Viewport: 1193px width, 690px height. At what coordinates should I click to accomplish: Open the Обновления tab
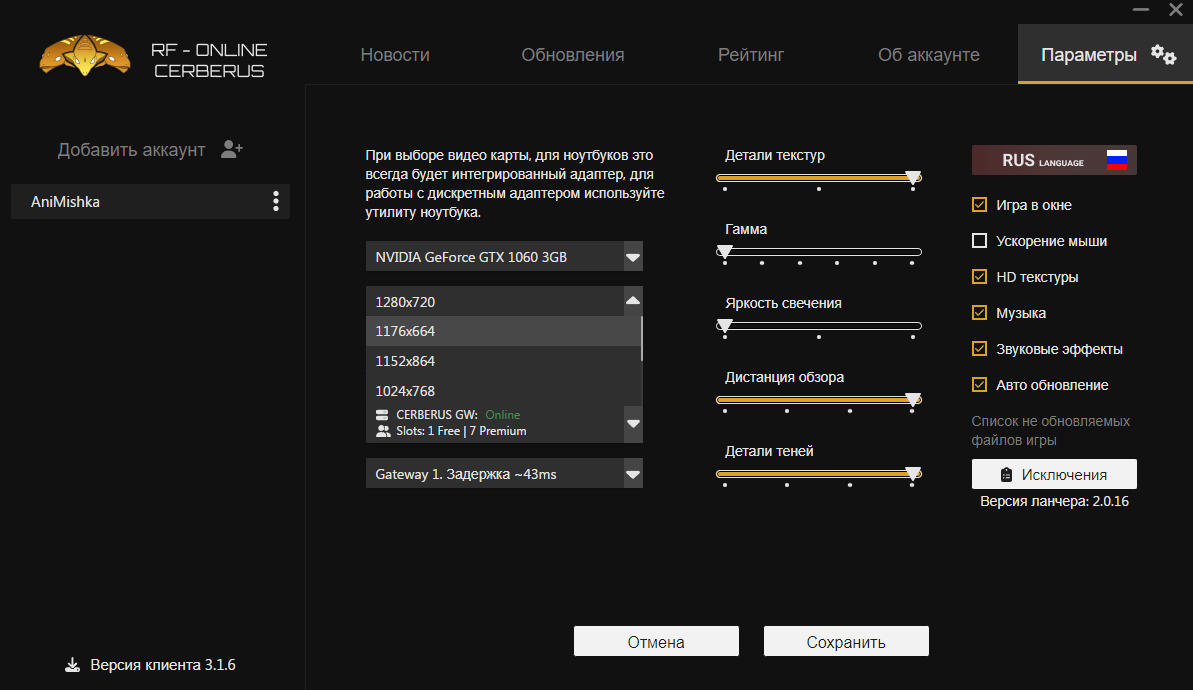572,55
